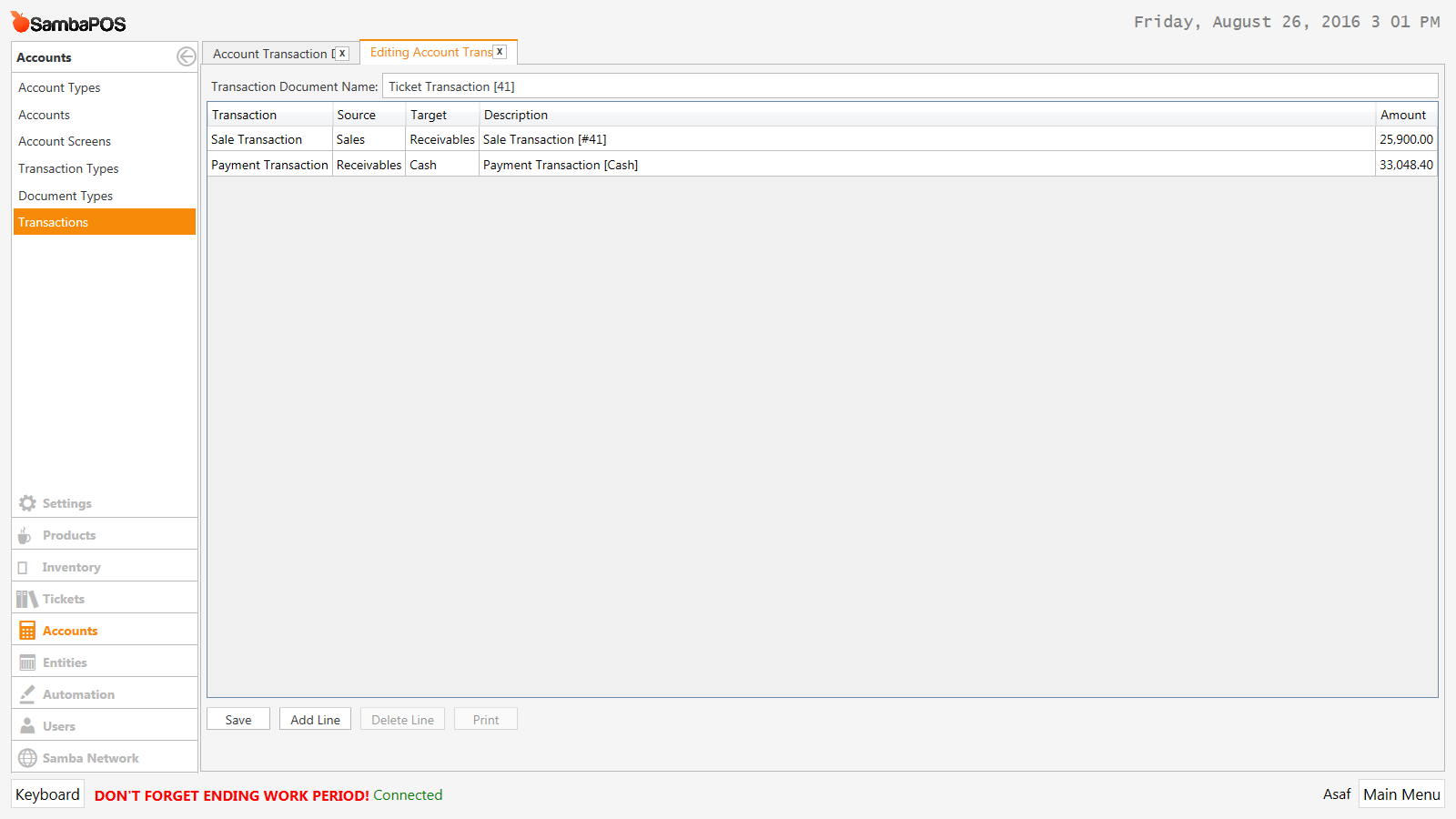Click the Sales source cell
This screenshot has height=819, width=1456.
pos(369,139)
